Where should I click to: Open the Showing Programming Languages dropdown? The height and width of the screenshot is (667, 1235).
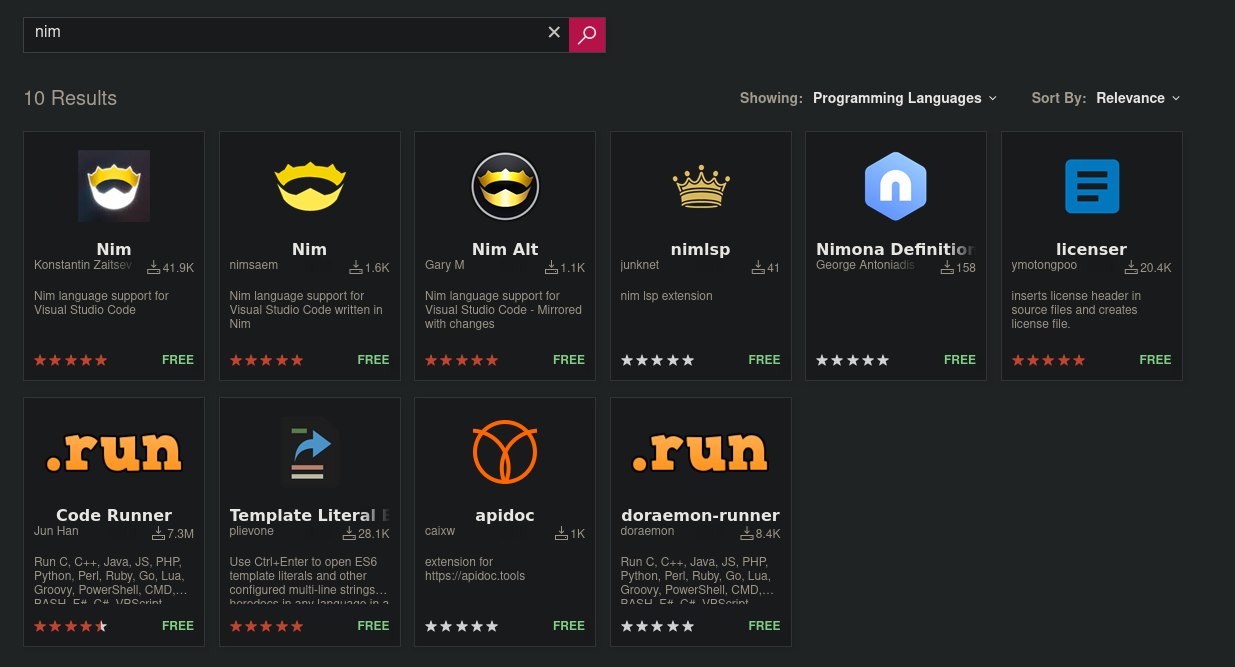tap(905, 98)
